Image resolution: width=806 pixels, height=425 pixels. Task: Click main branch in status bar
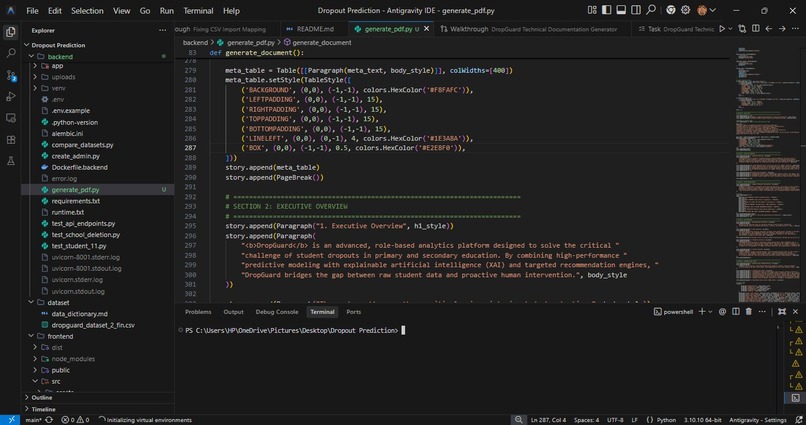(33, 420)
